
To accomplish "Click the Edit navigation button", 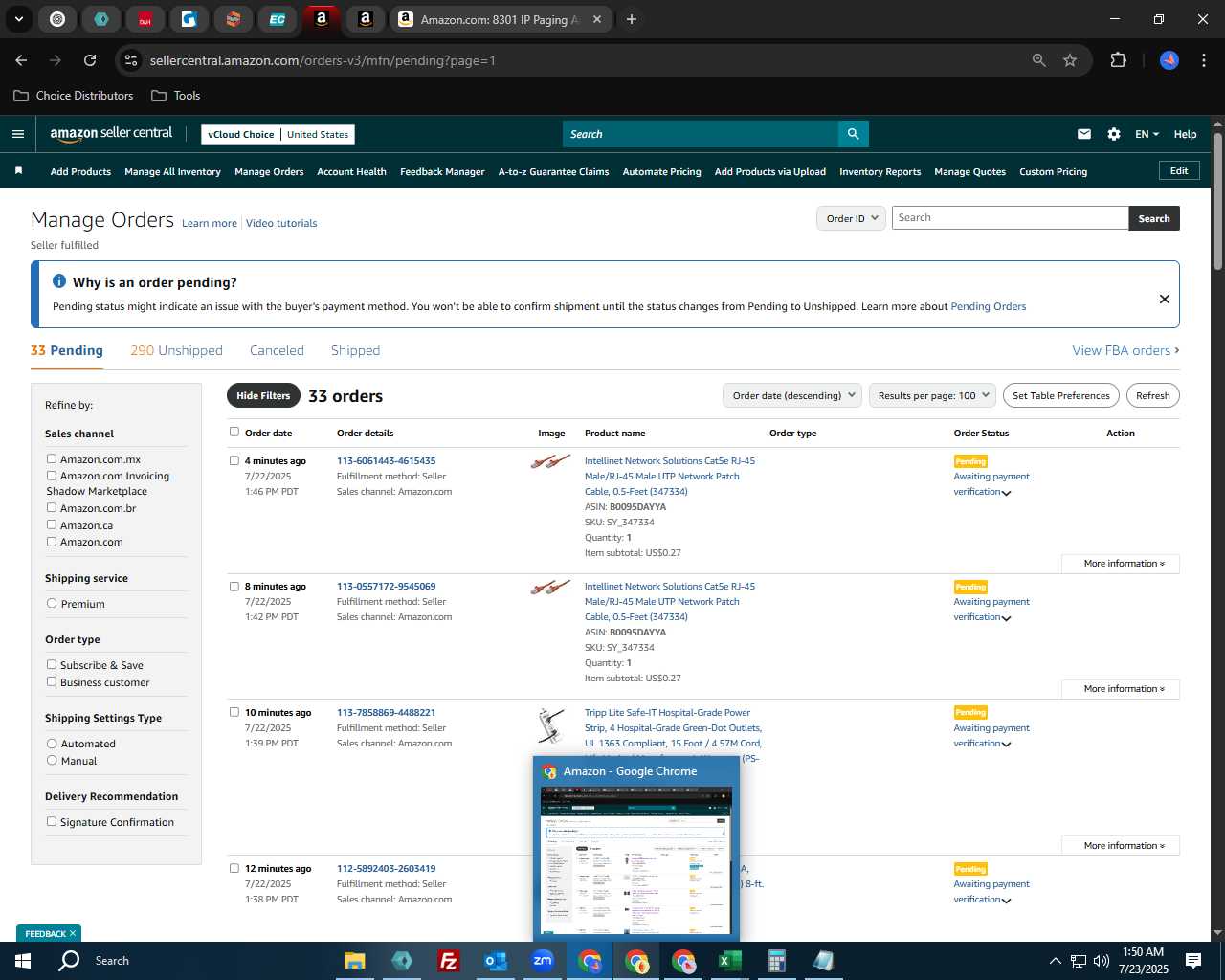I will point(1179,170).
